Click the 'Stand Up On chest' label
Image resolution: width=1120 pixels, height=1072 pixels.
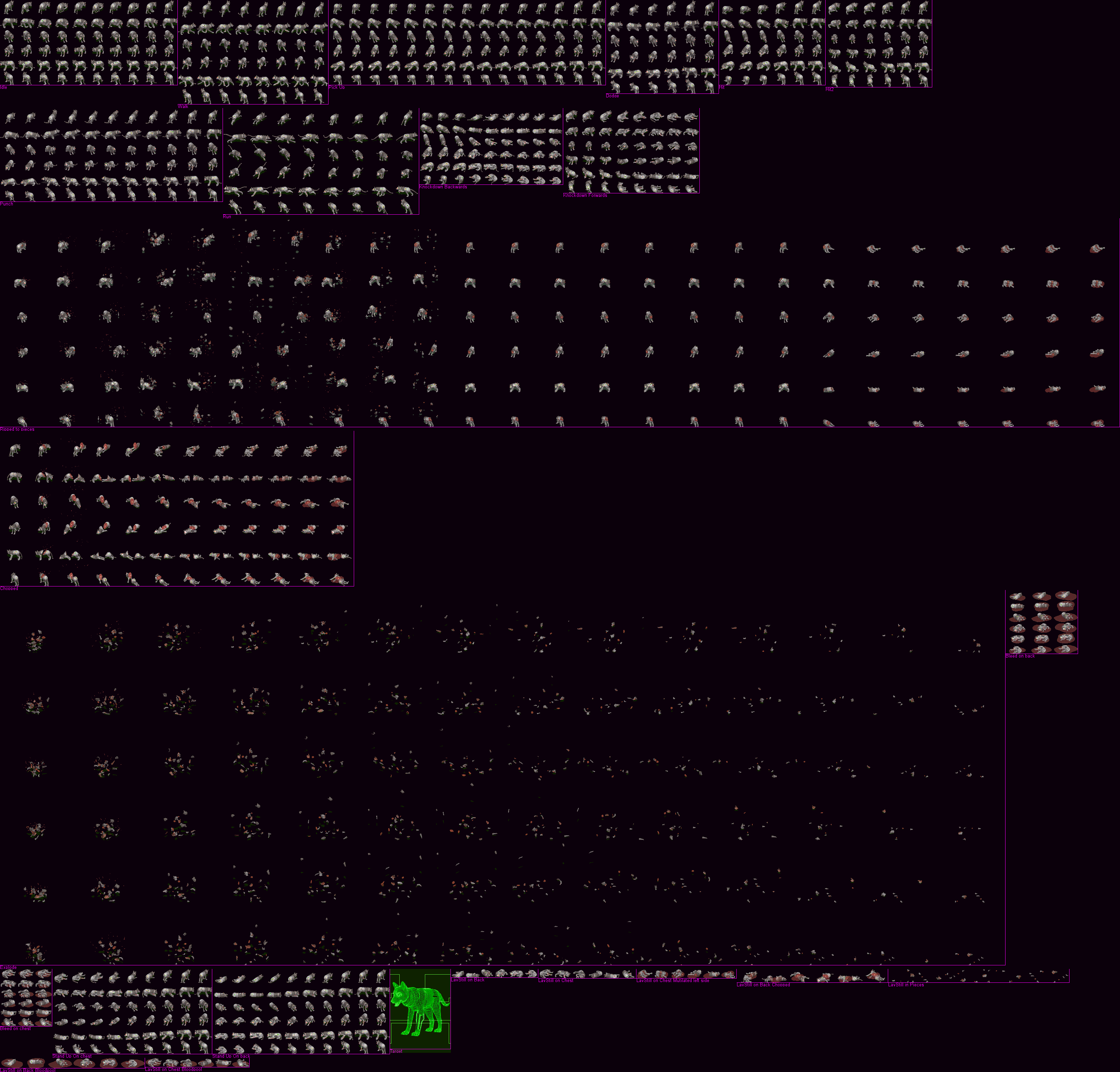tap(72, 1056)
